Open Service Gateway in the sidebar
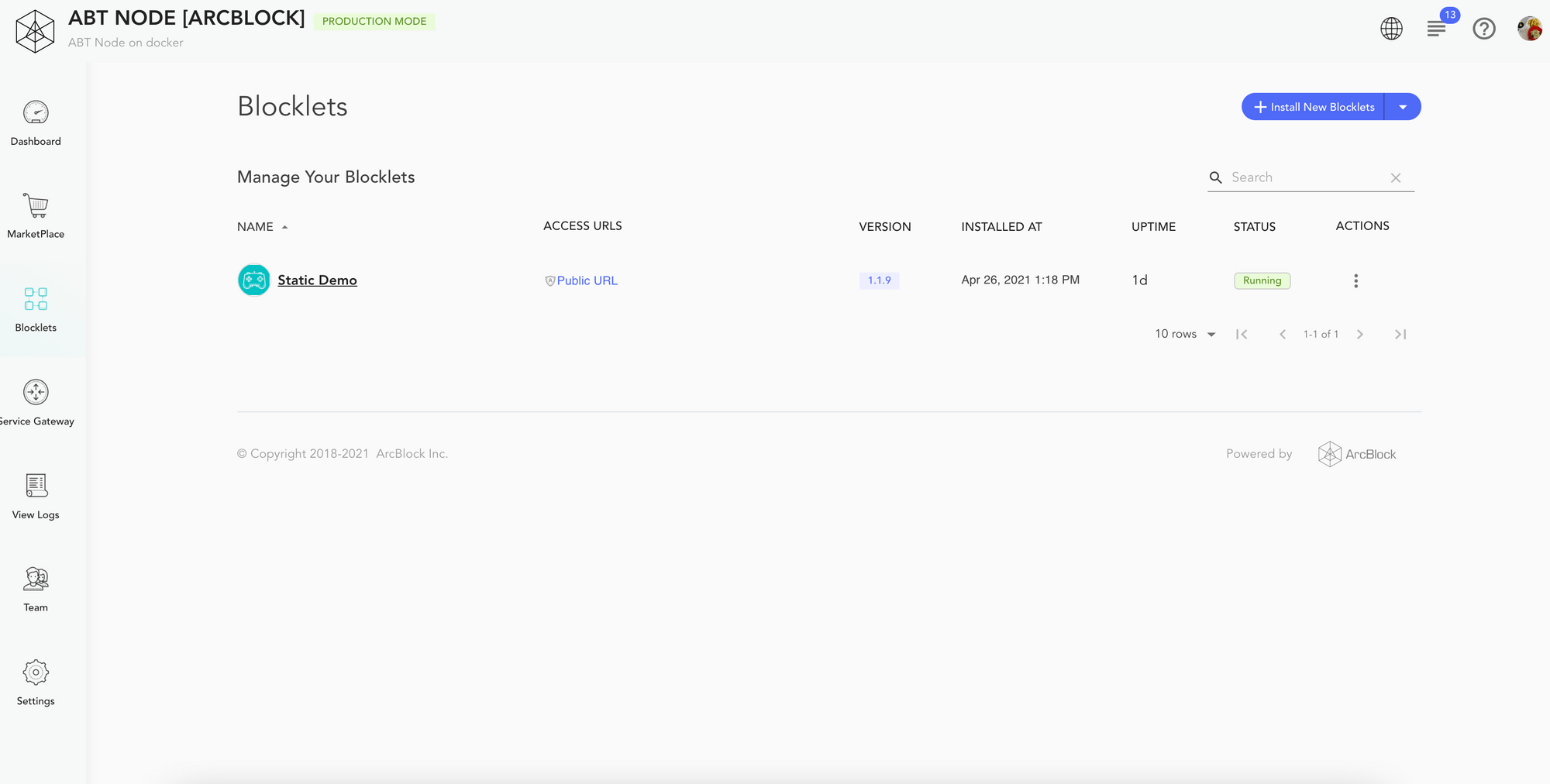Image resolution: width=1550 pixels, height=784 pixels. click(36, 404)
